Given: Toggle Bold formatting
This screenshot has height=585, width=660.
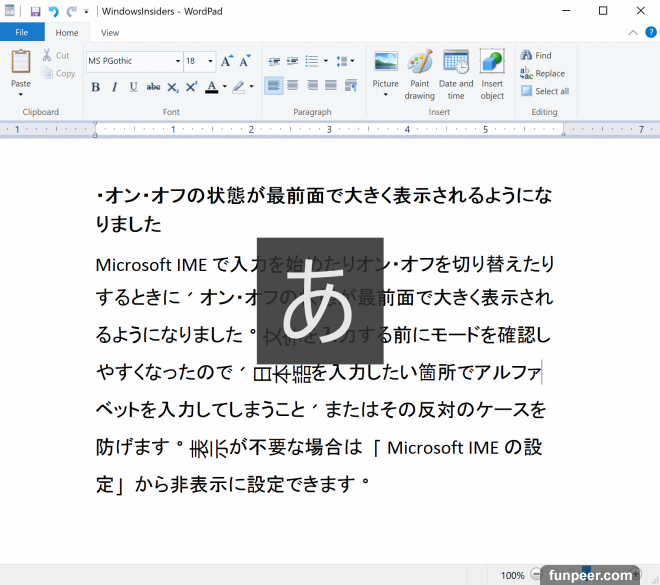Looking at the screenshot, I should 96,87.
